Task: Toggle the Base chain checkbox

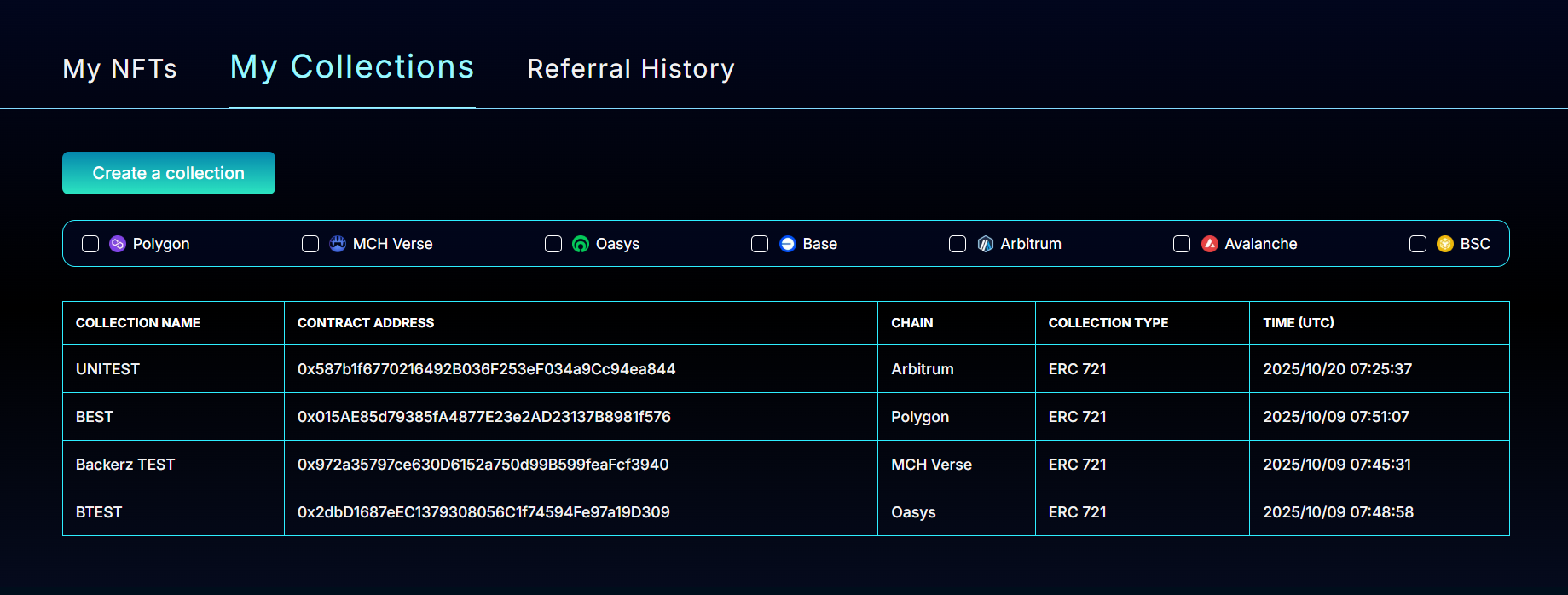Action: pyautogui.click(x=760, y=244)
